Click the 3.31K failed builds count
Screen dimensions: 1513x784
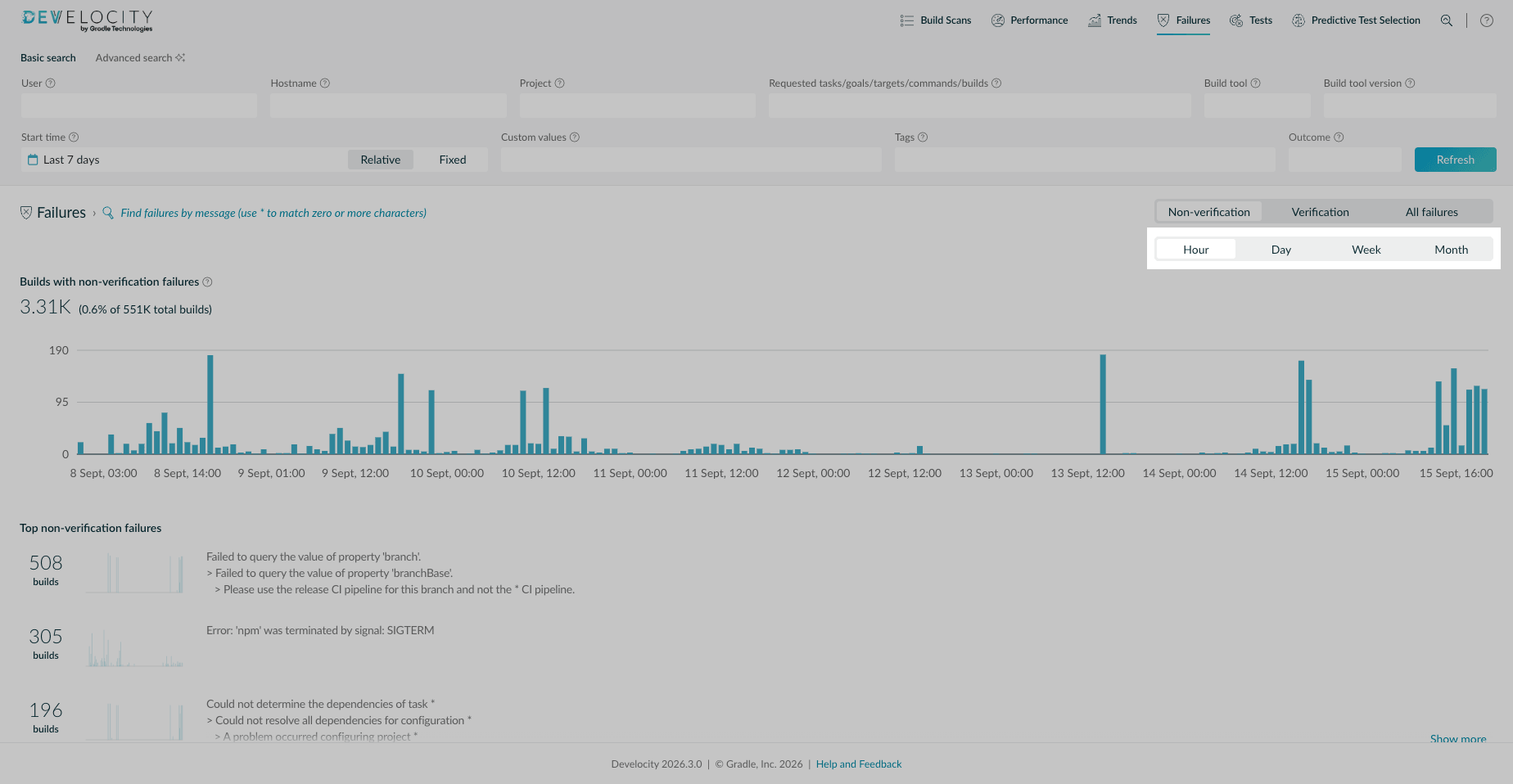pyautogui.click(x=45, y=307)
